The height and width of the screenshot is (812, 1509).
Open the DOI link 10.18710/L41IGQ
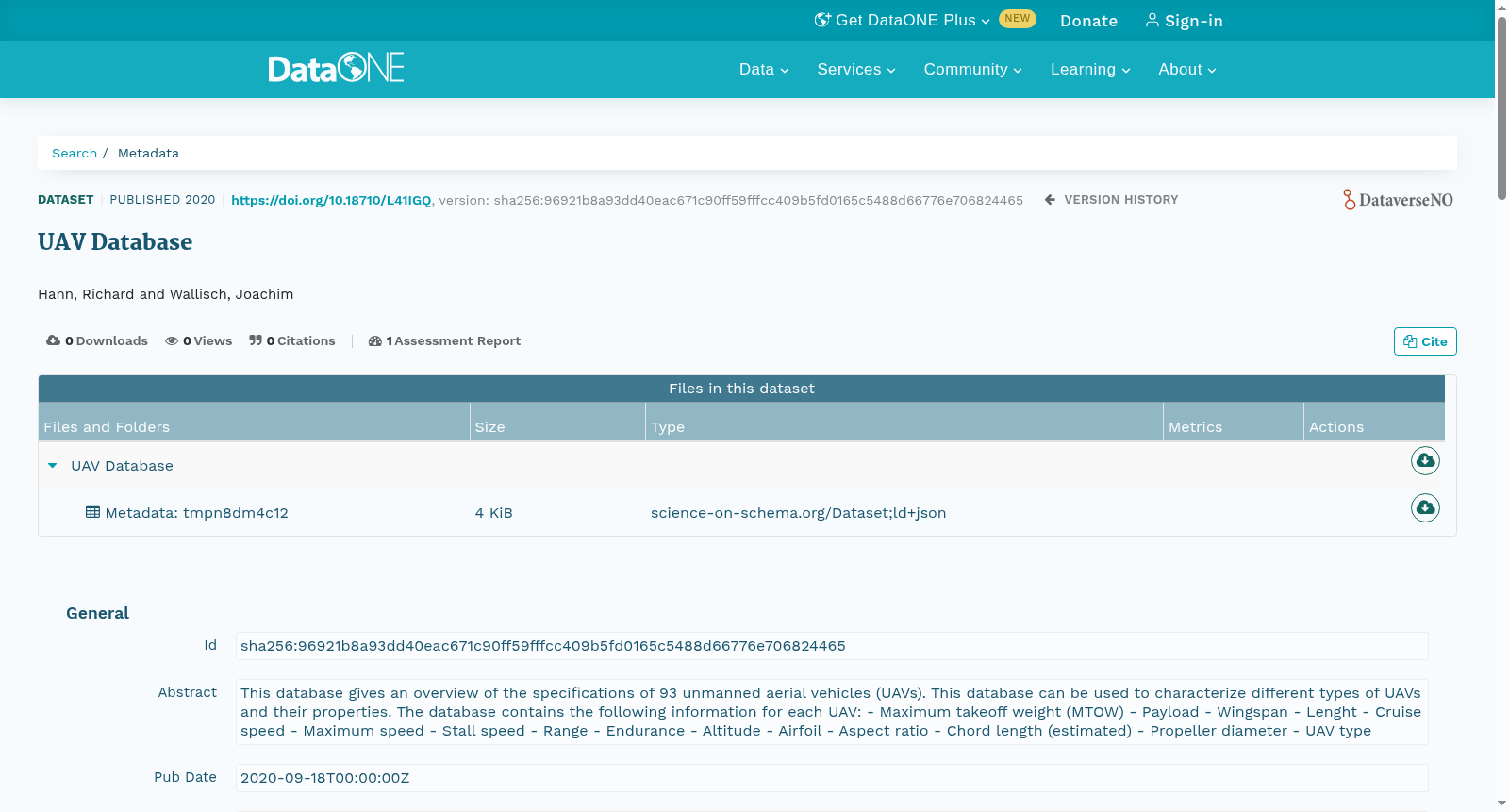tap(331, 200)
